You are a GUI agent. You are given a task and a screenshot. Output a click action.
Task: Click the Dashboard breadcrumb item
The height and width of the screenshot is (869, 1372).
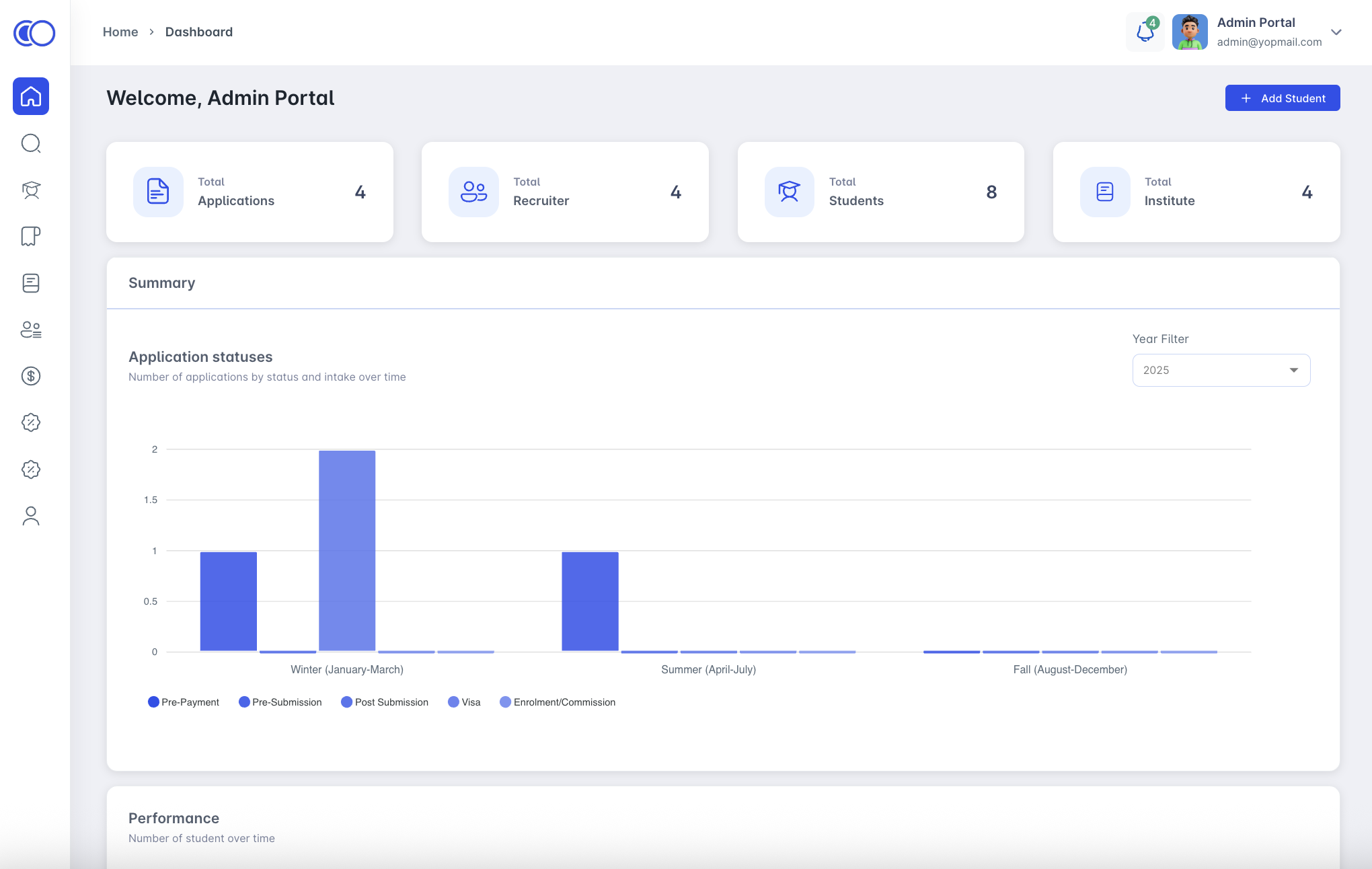[x=199, y=32]
